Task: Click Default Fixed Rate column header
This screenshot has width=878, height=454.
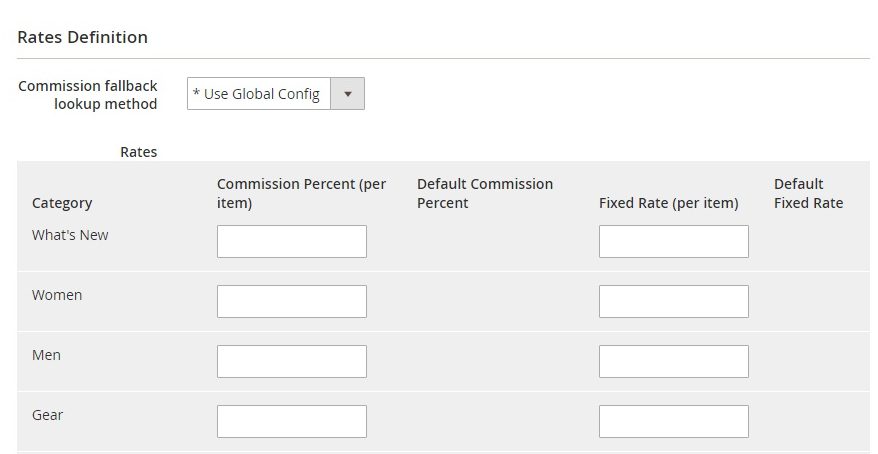Action: 809,193
